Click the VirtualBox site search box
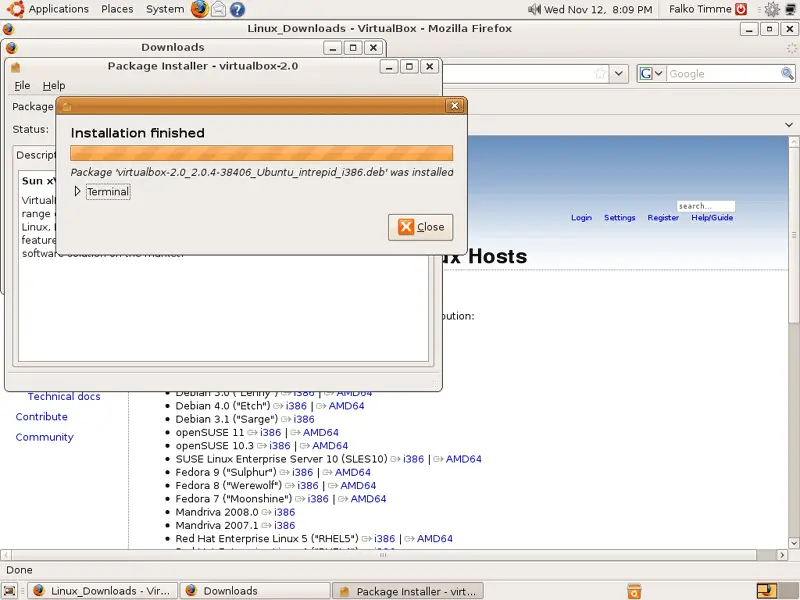 (706, 206)
